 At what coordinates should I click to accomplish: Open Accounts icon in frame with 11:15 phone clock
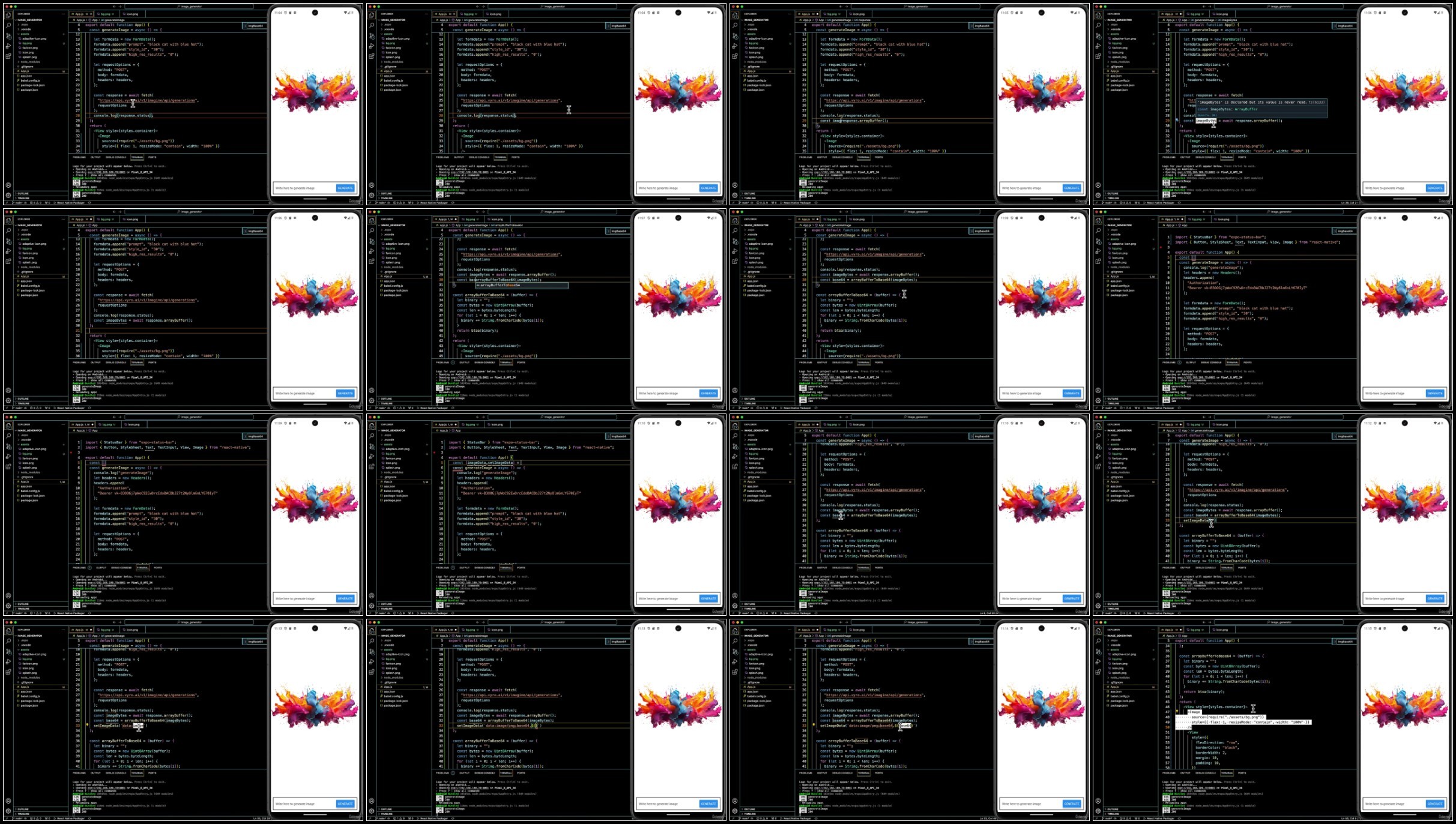tap(1098, 801)
